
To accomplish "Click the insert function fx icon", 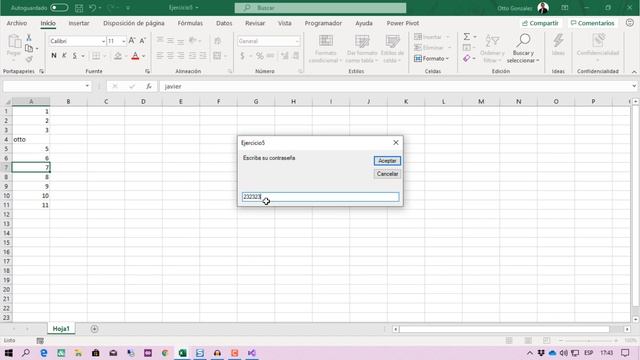I will 149,86.
